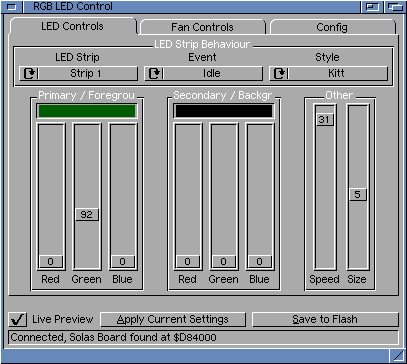Click the cycle arrow icon on the Event selector

tap(155, 74)
